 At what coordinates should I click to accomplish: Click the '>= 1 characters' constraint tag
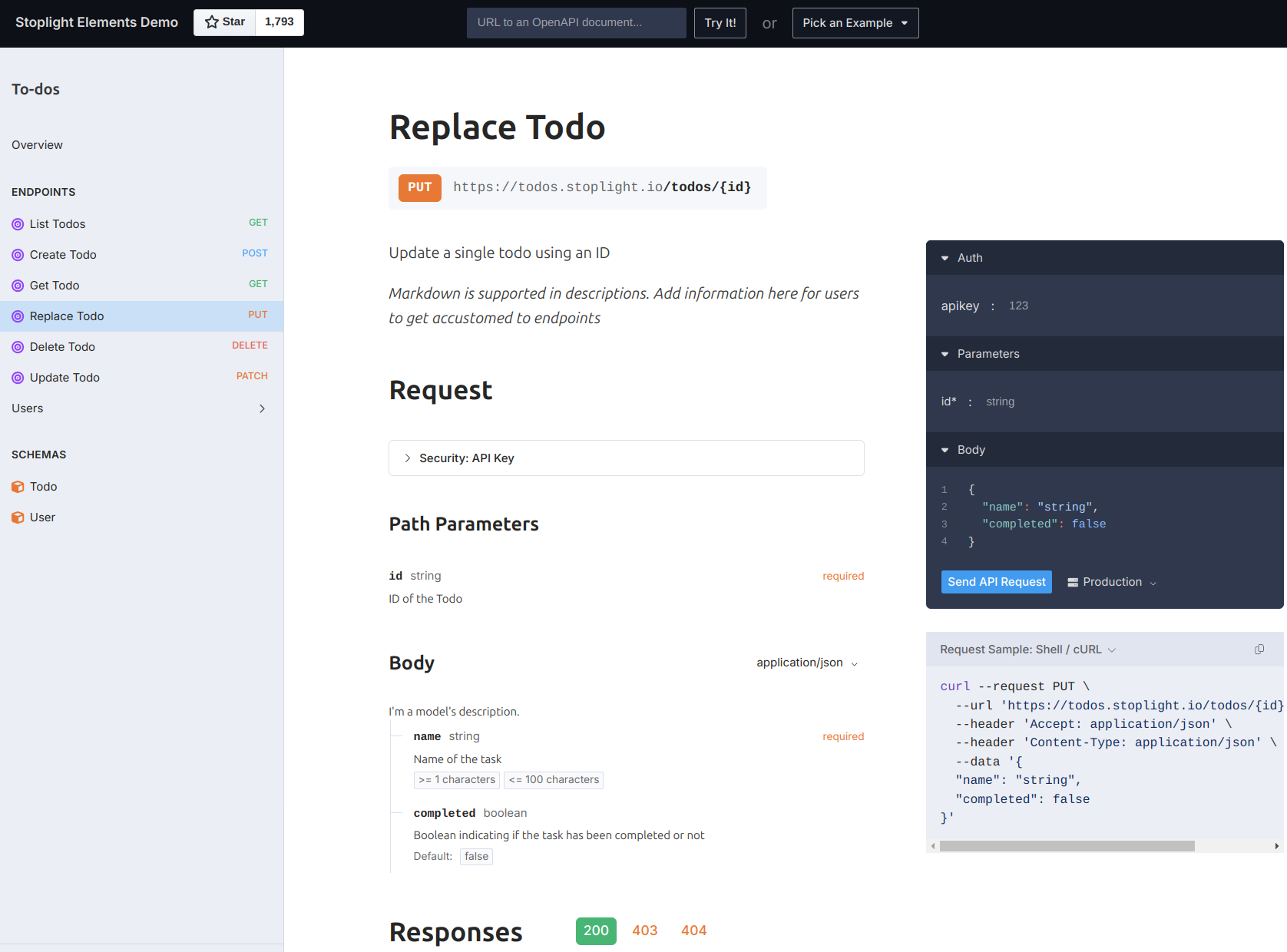click(457, 780)
